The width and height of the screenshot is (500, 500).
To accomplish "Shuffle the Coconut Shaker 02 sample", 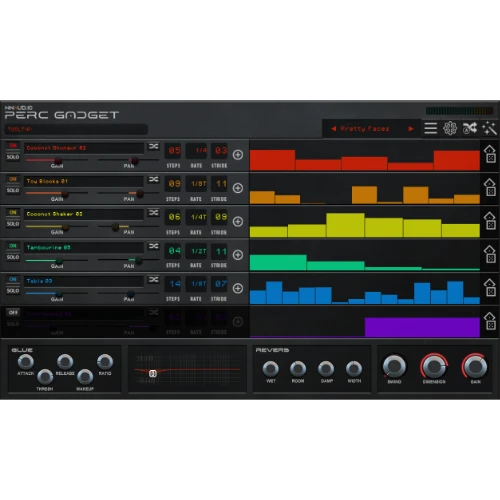I will coord(153,213).
